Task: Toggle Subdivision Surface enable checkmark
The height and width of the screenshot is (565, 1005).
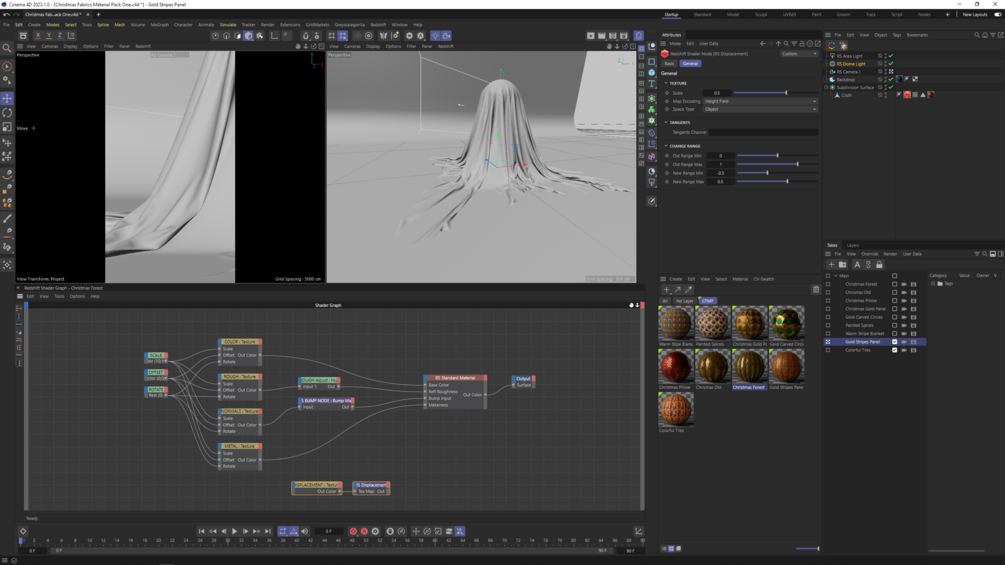Action: click(891, 87)
